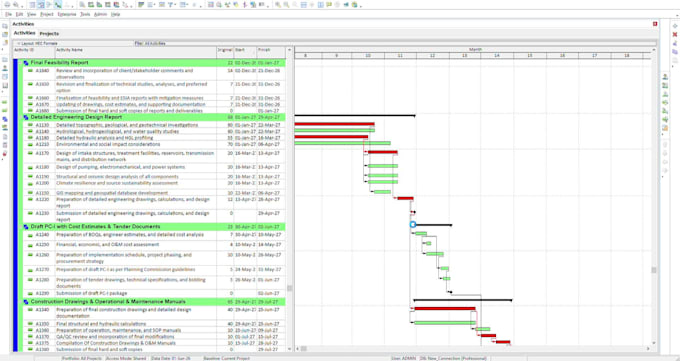Click the Gantt scroll right arrow

648,348
